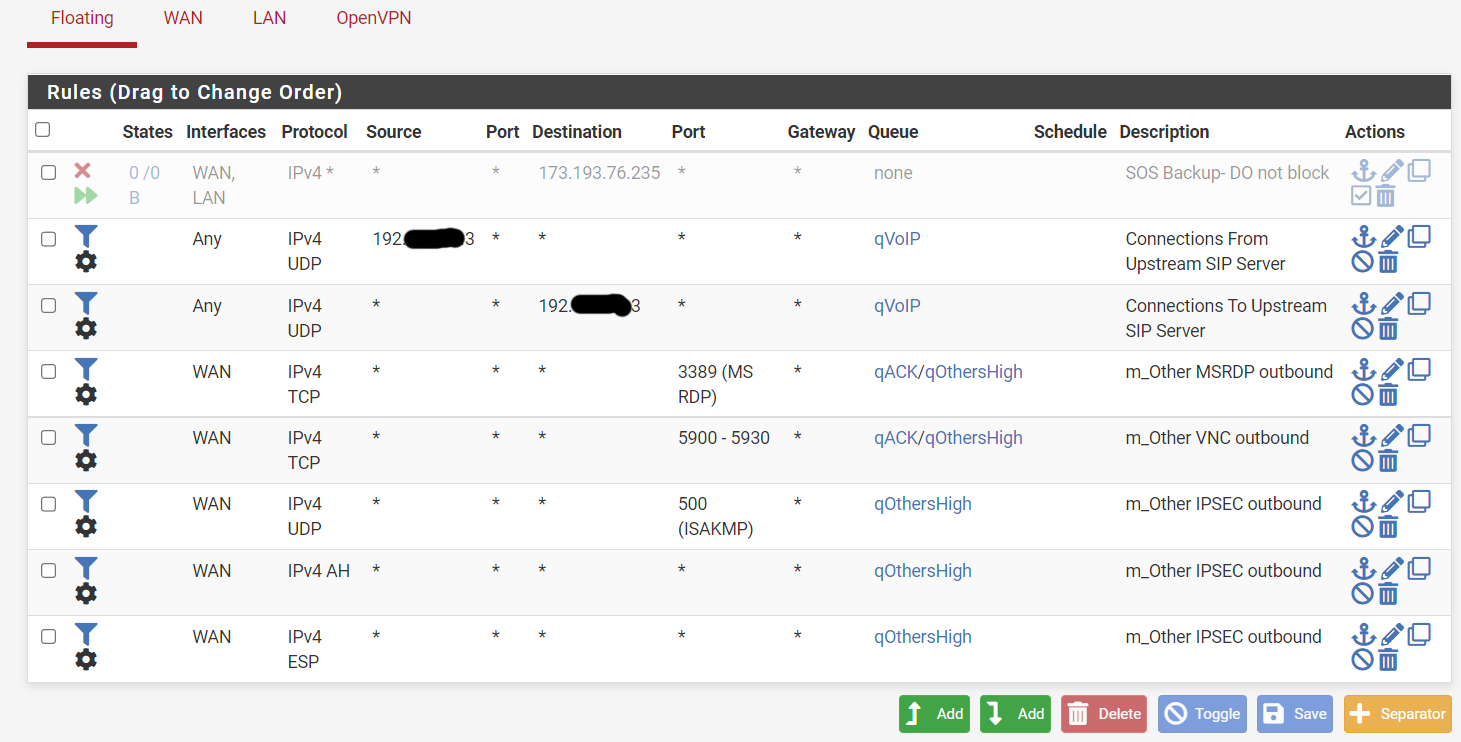Click the red Delete button
This screenshot has height=742, width=1461.
(1104, 714)
